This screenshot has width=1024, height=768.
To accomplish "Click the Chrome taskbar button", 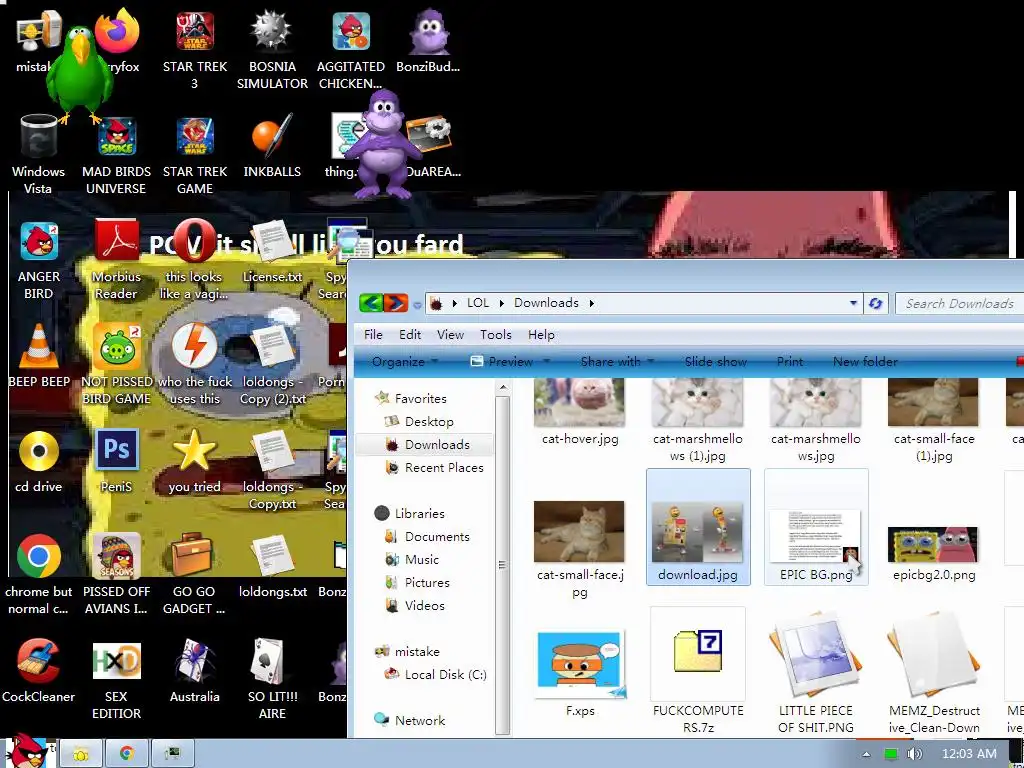I will [127, 754].
